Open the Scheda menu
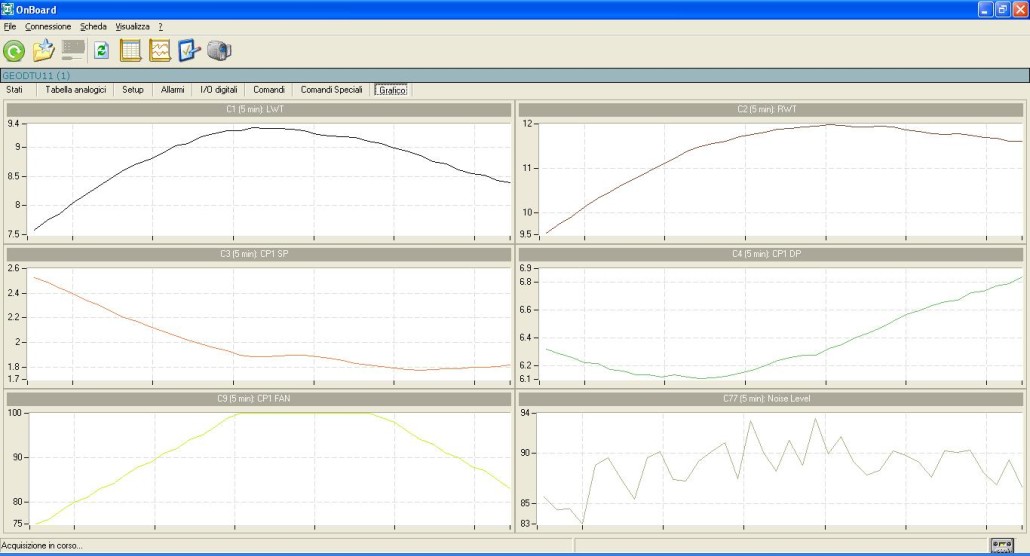Image resolution: width=1030 pixels, height=556 pixels. pyautogui.click(x=93, y=26)
